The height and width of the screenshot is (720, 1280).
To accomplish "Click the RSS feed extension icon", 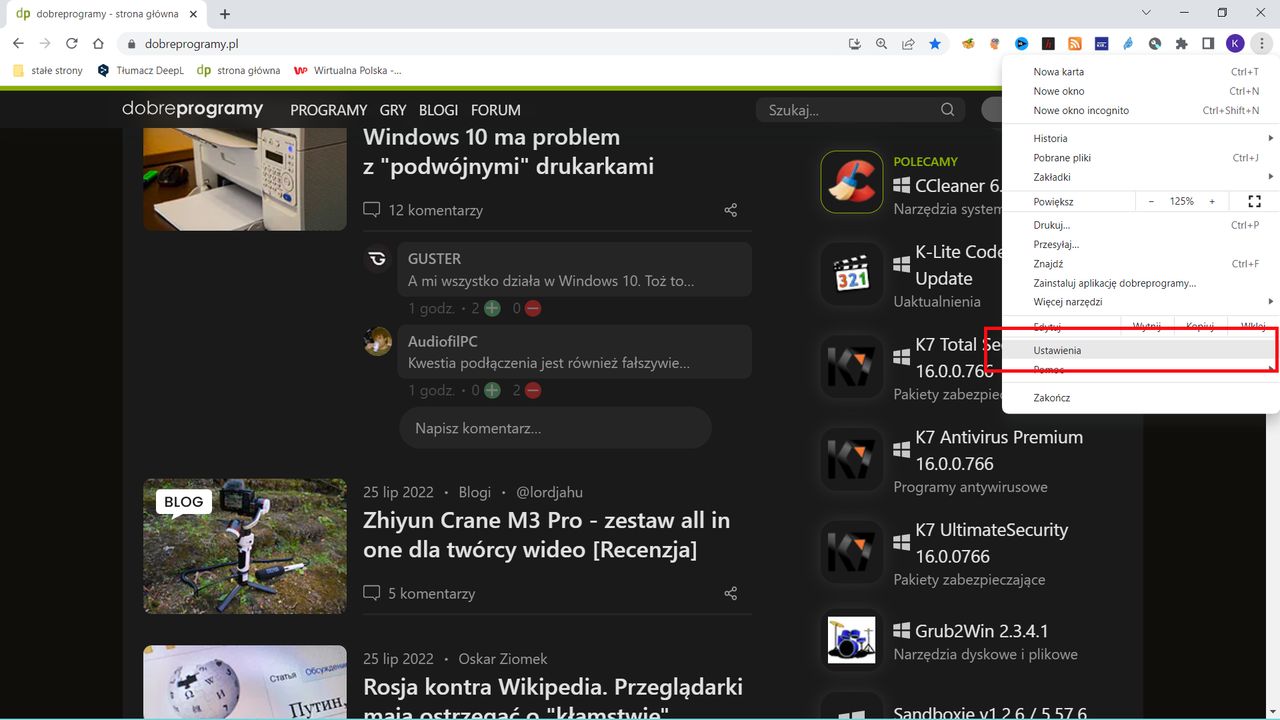I will (1074, 43).
